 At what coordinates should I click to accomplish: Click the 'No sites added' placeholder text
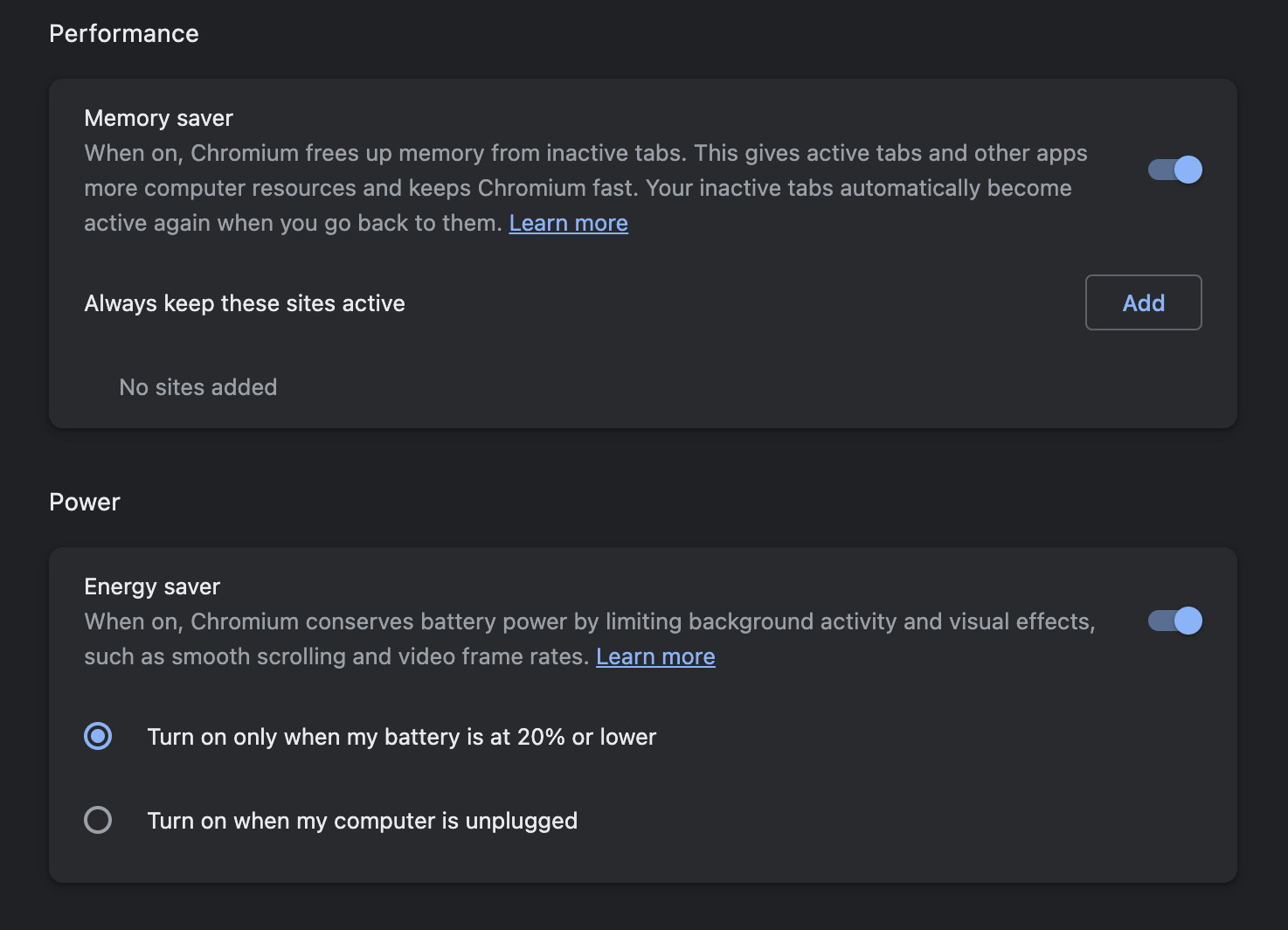coord(198,387)
